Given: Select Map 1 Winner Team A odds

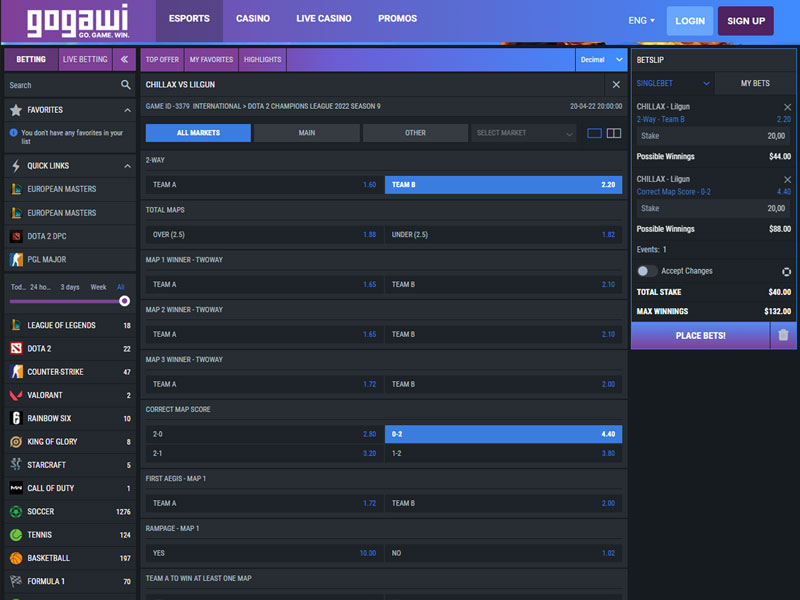Looking at the screenshot, I should tap(265, 284).
